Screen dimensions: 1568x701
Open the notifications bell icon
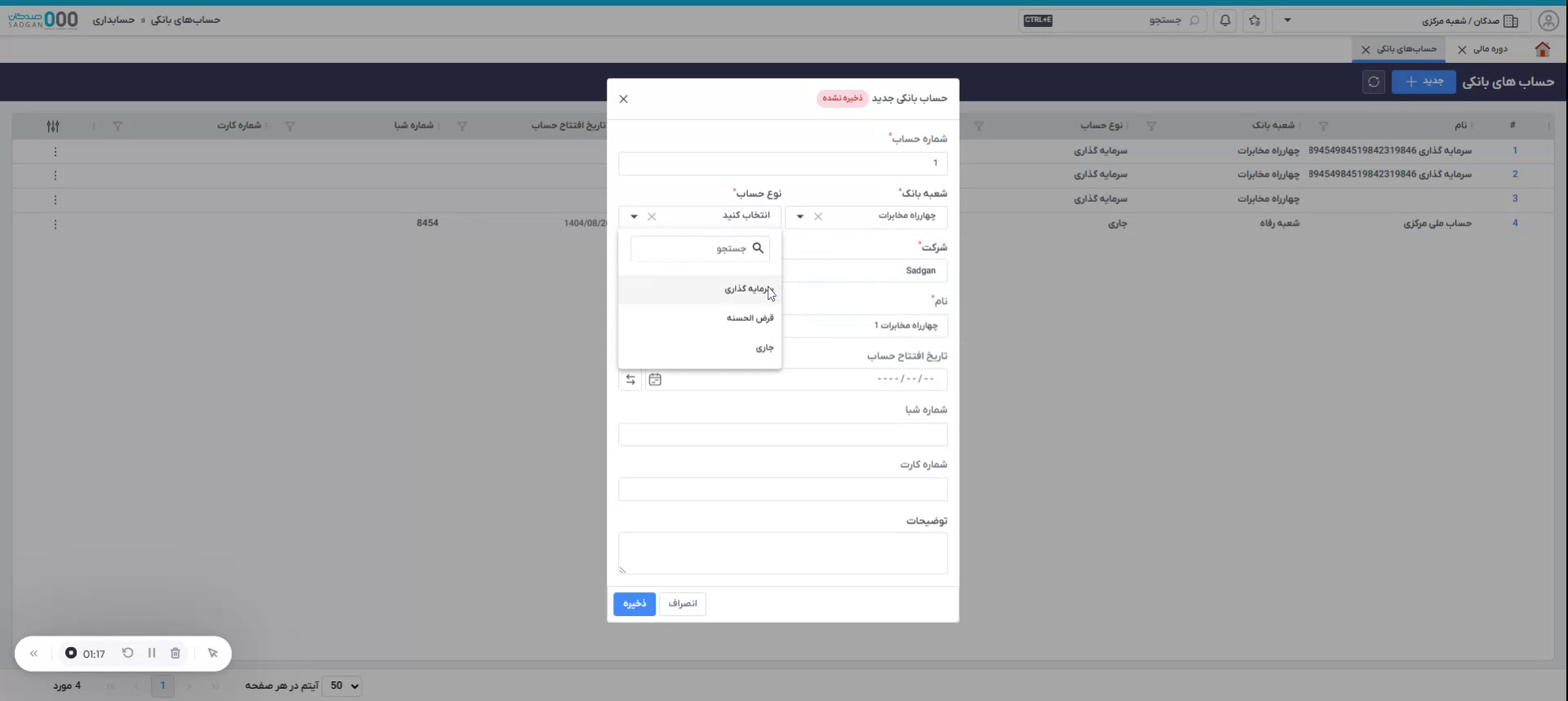pos(1225,20)
